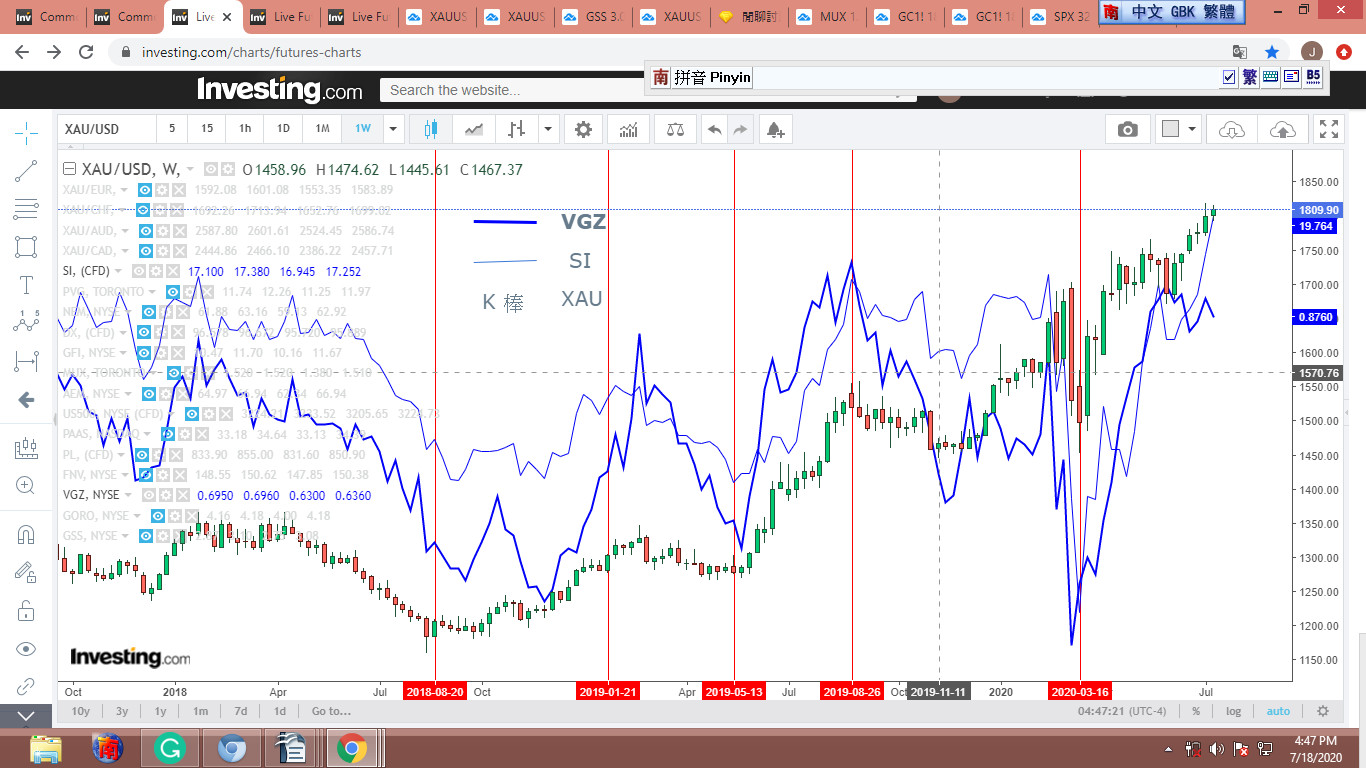Select the 1D timeframe interval
This screenshot has height=768, width=1366.
(283, 129)
